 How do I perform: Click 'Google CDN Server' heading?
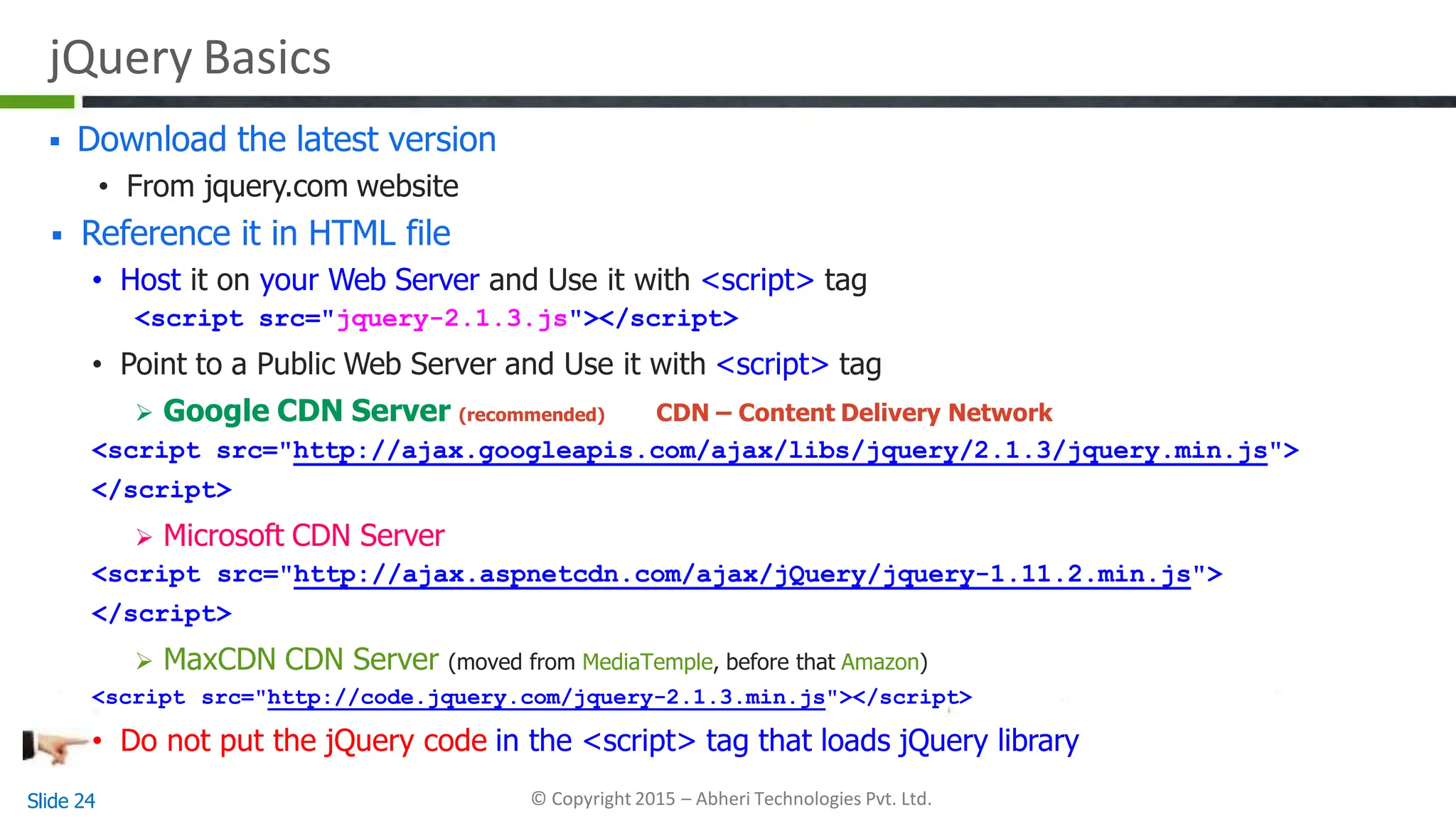[x=307, y=411]
